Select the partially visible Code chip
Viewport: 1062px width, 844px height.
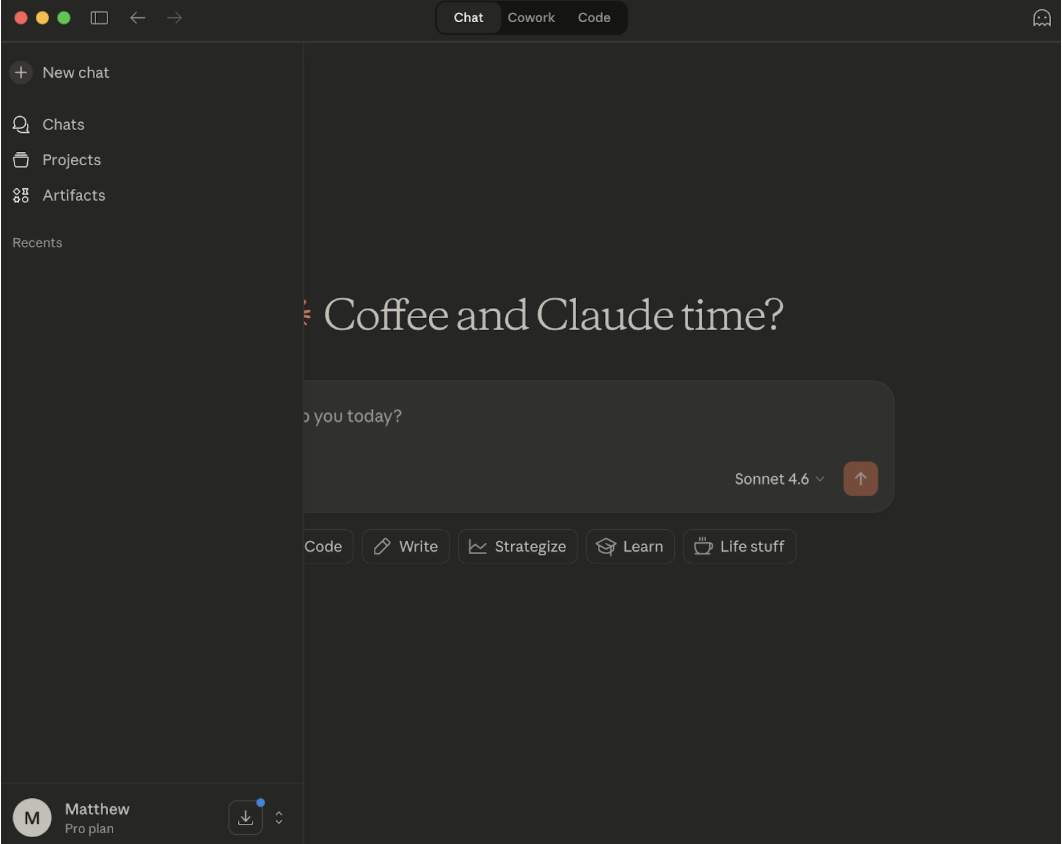click(x=327, y=547)
